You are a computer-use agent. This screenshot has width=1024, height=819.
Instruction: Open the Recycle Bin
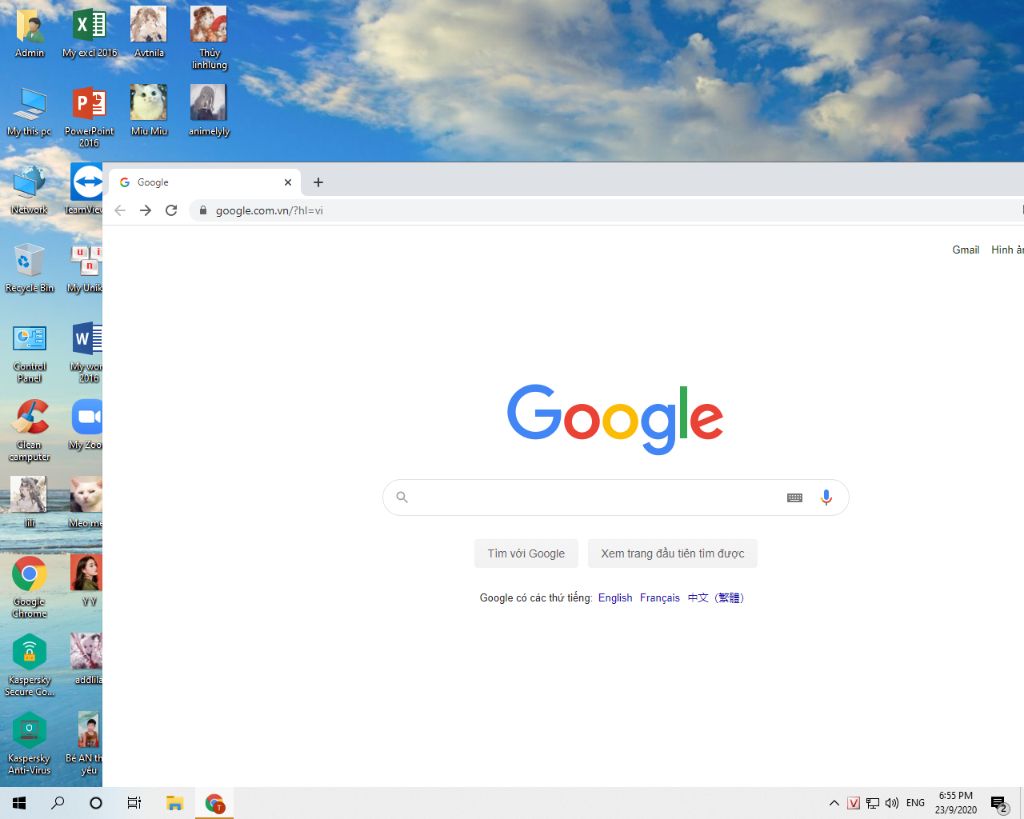(x=29, y=268)
